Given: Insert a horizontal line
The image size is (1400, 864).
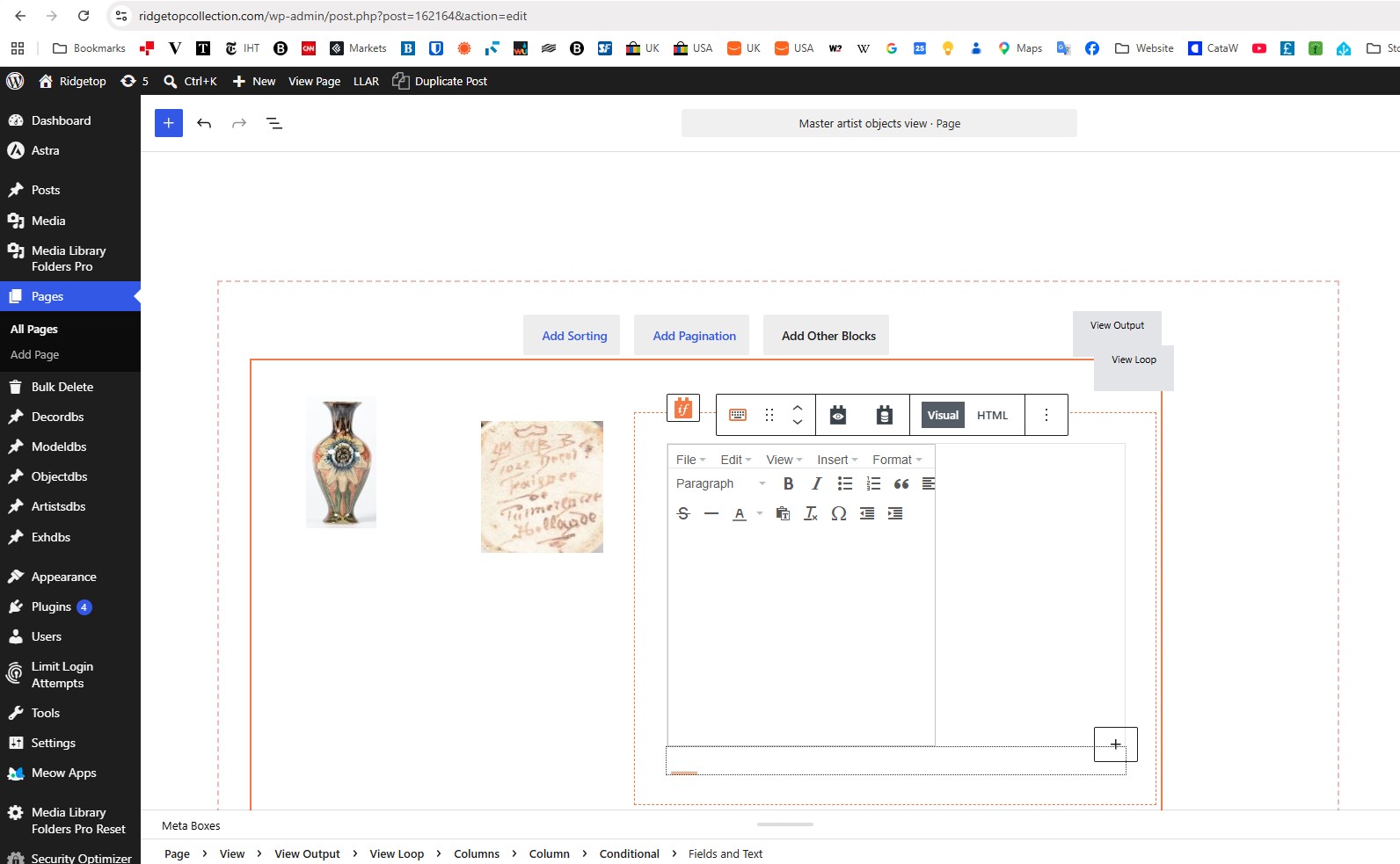Looking at the screenshot, I should (x=711, y=513).
